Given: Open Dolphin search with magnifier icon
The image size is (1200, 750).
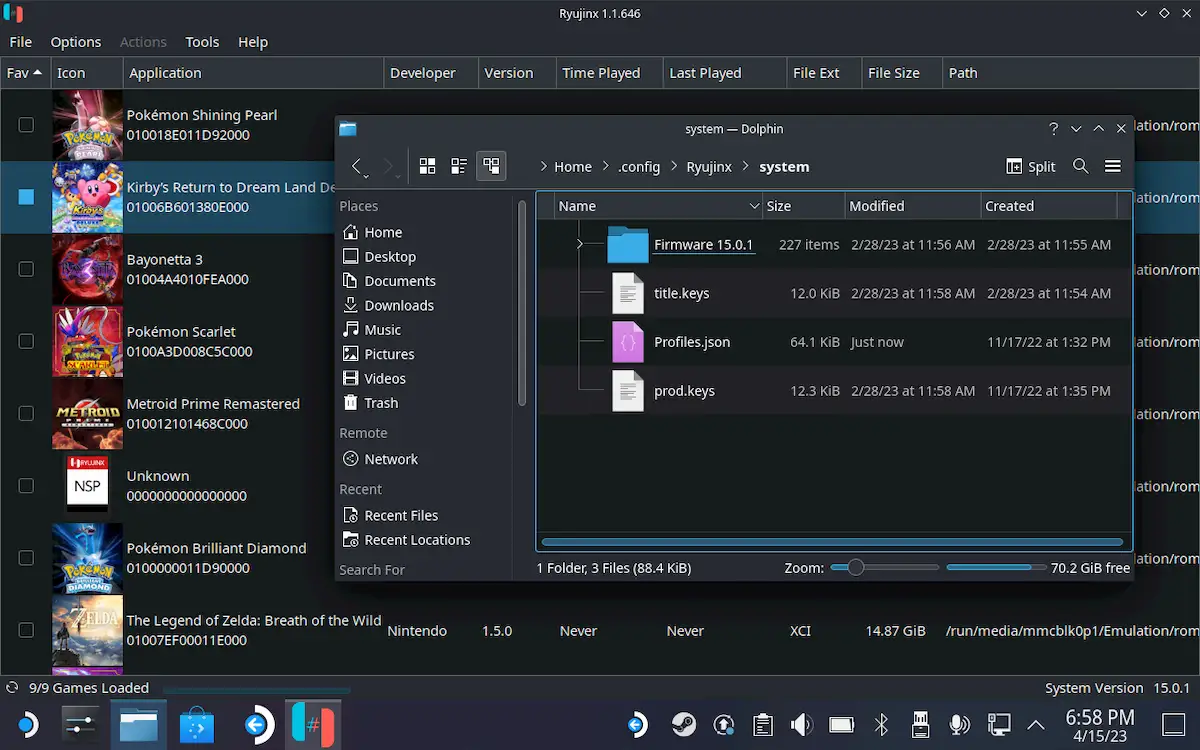Looking at the screenshot, I should pos(1080,166).
